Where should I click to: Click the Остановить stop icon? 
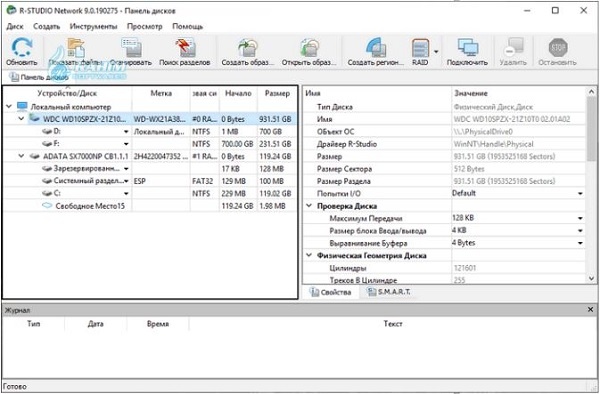[x=557, y=52]
